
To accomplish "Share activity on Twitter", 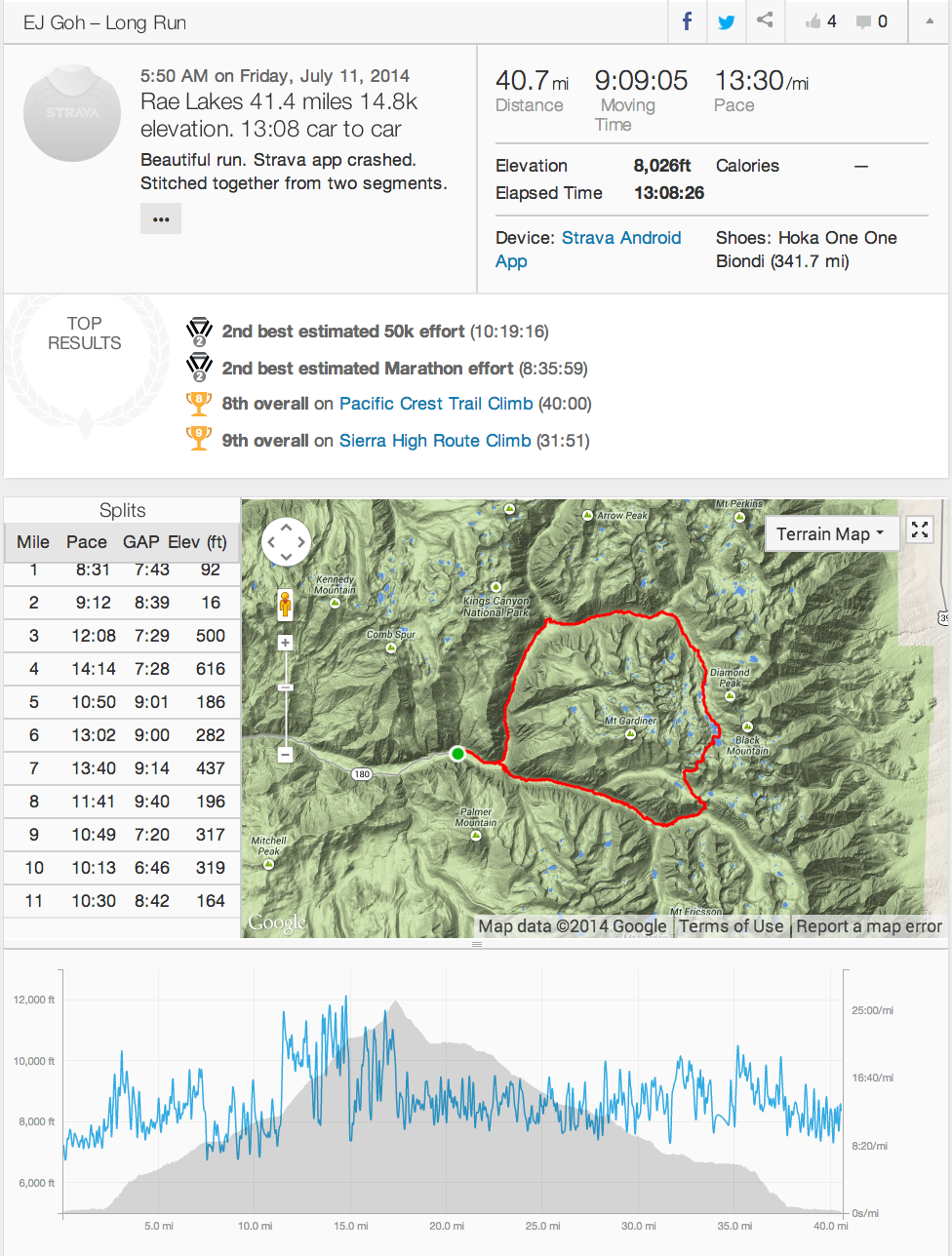I will click(x=727, y=21).
